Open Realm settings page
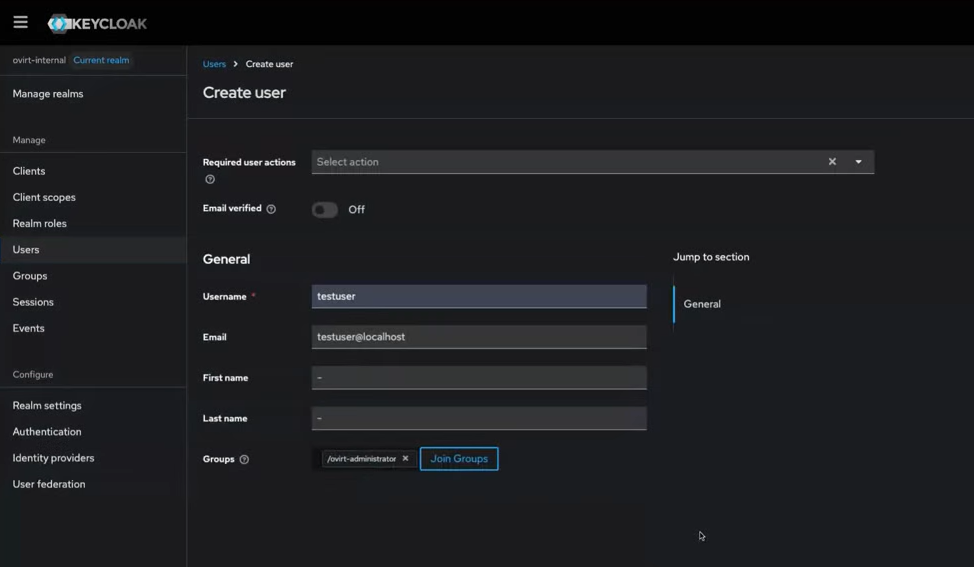The image size is (974, 567). [x=47, y=406]
